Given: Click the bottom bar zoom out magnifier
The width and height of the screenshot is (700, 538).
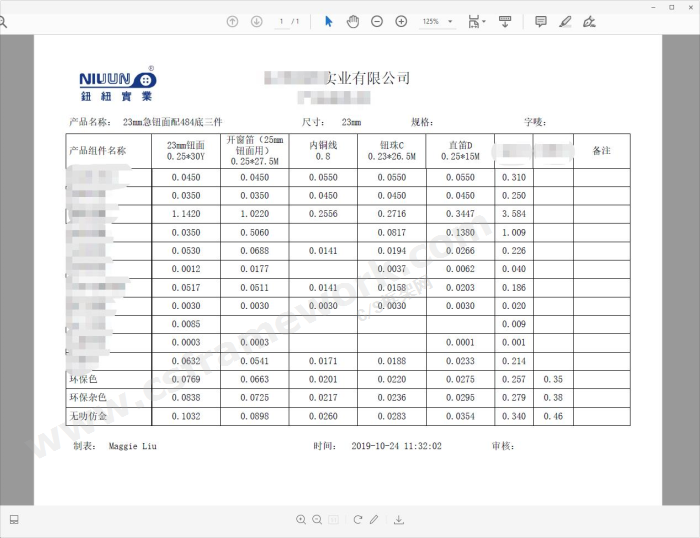Looking at the screenshot, I should [x=317, y=520].
